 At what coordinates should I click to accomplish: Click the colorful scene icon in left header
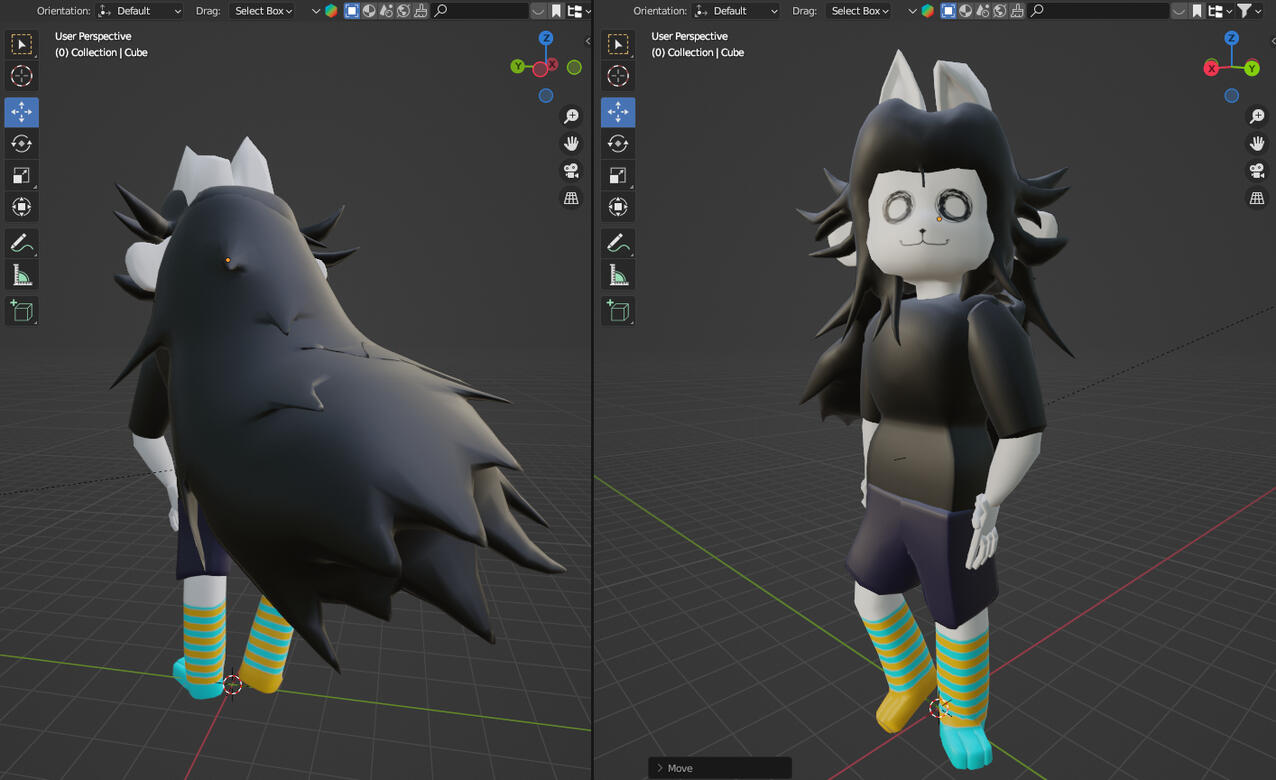[332, 11]
